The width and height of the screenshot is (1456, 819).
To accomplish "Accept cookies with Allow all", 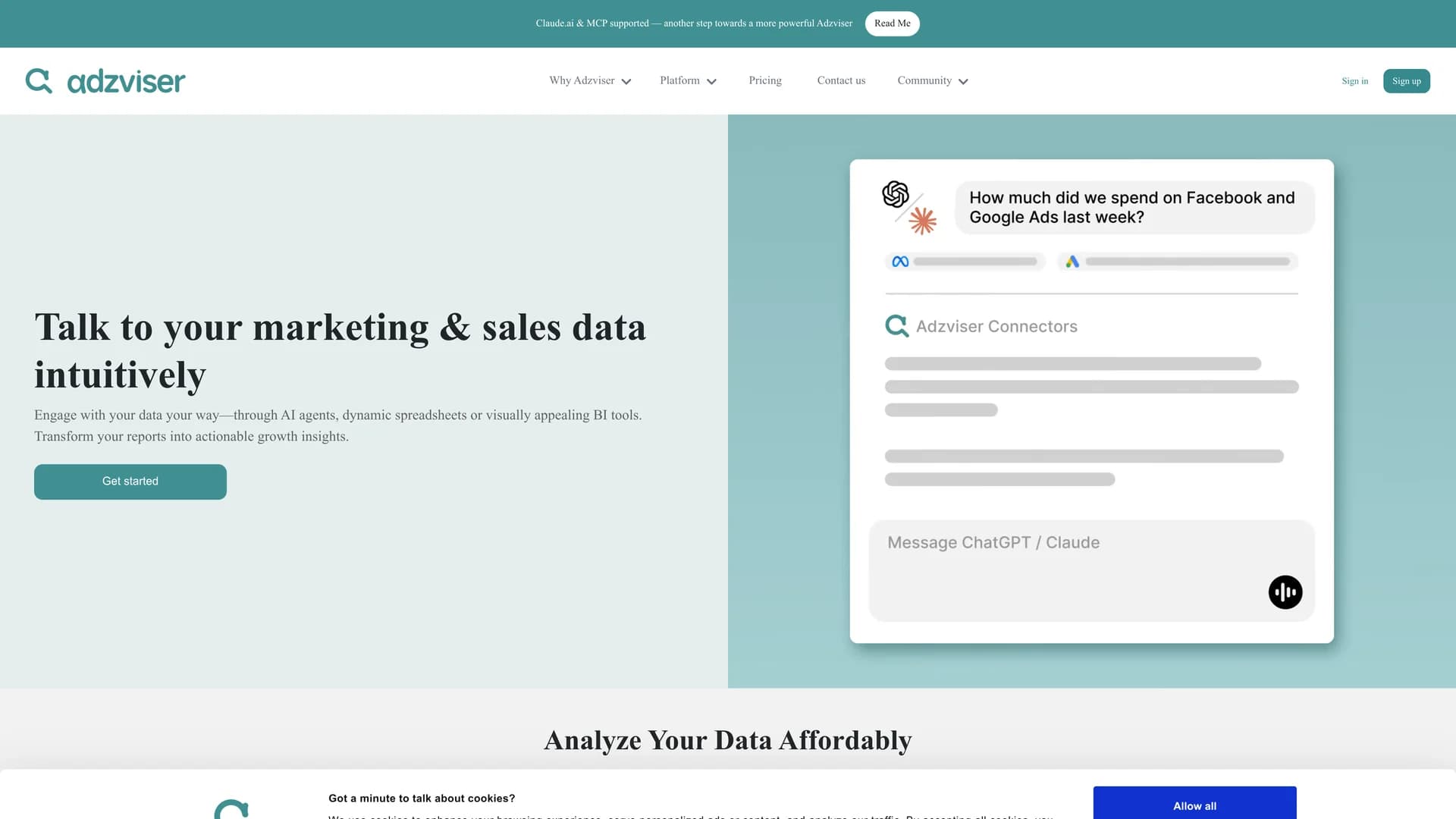I will pyautogui.click(x=1194, y=804).
